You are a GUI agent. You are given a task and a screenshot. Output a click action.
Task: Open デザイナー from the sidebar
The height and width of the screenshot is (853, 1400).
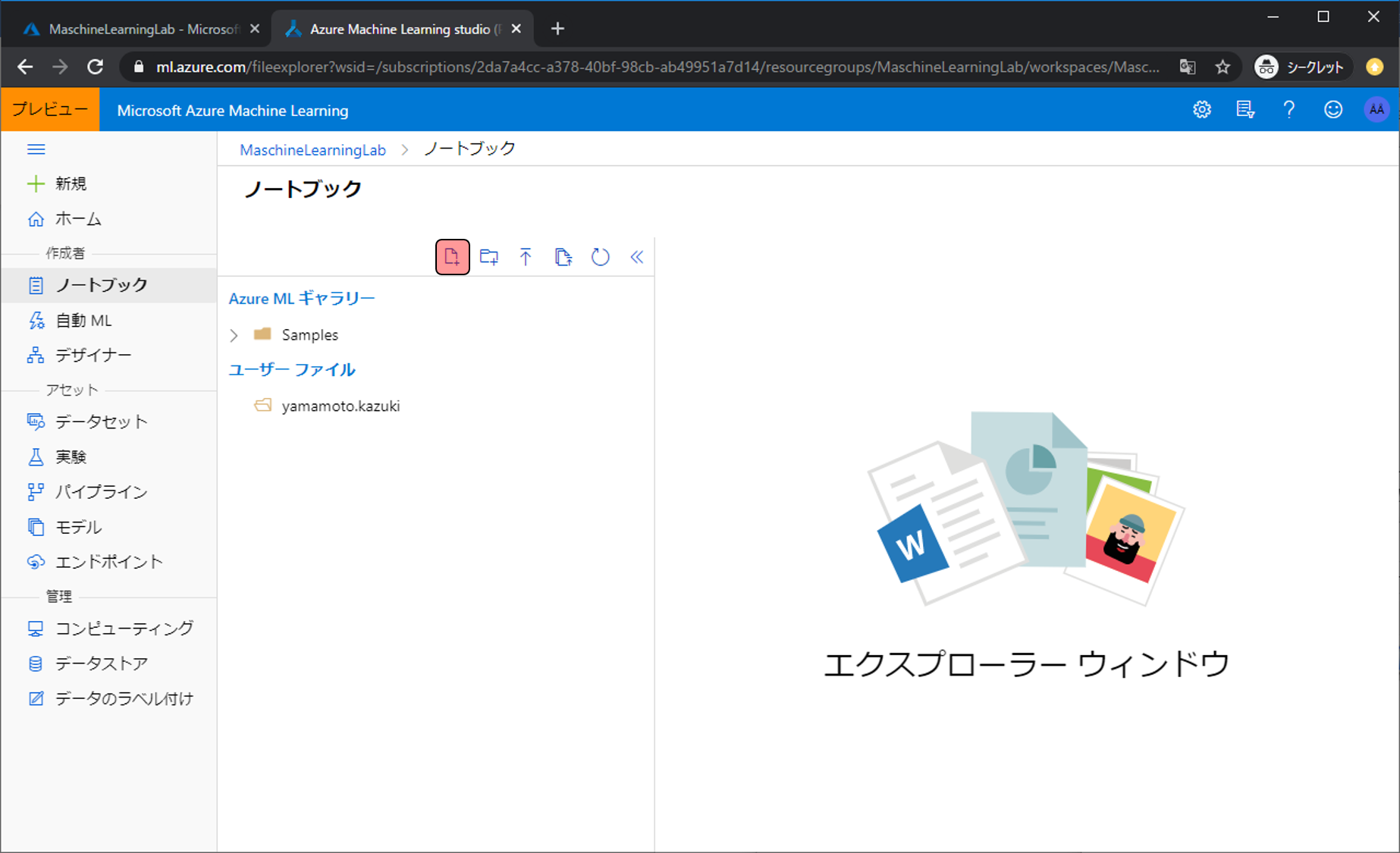point(93,356)
